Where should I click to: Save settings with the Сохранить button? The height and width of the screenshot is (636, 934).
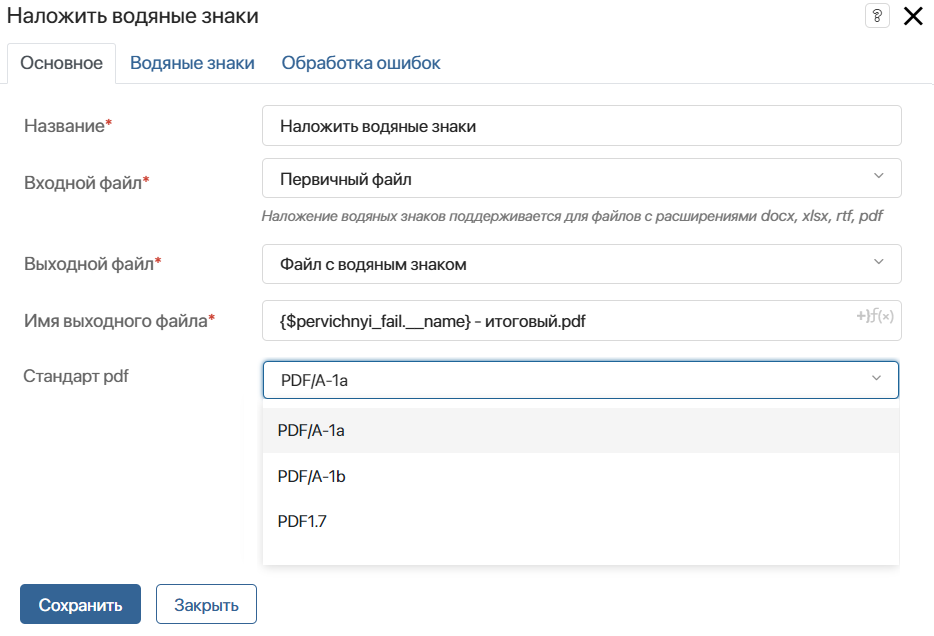[x=80, y=604]
